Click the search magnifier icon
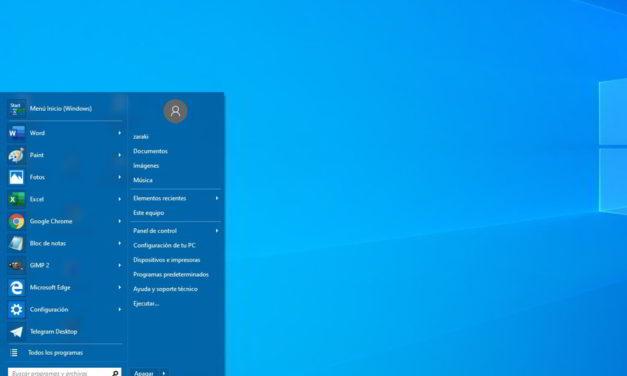This screenshot has height=376, width=627. point(115,373)
